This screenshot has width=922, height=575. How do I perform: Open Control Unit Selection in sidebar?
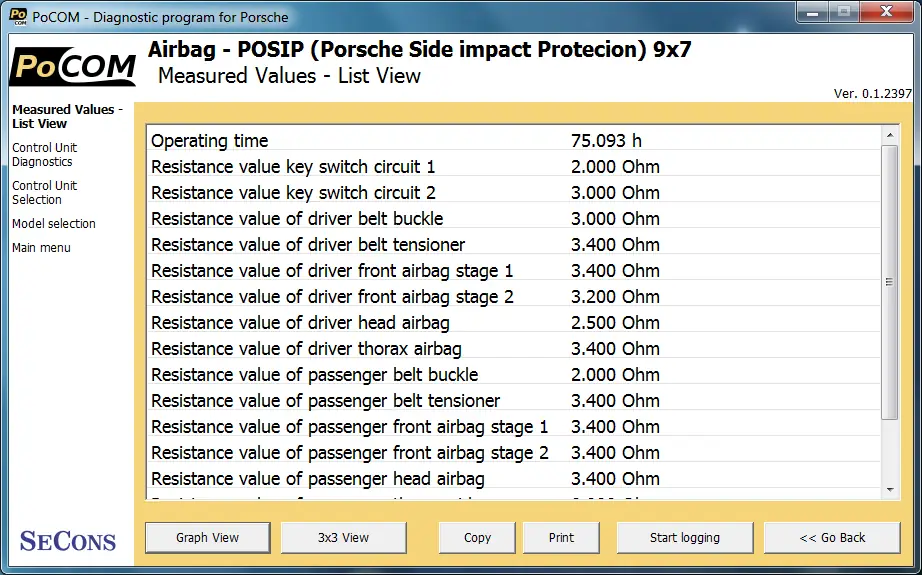pyautogui.click(x=45, y=192)
